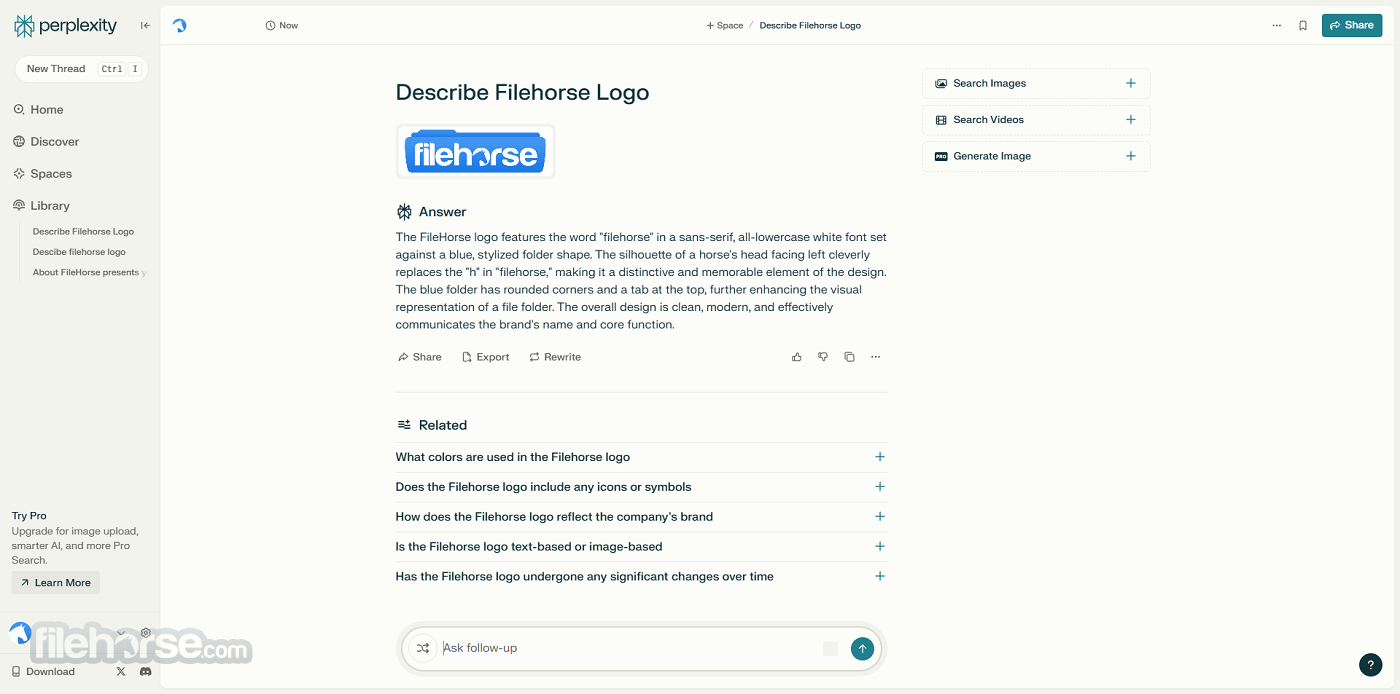Click 'Does the Filehorse logo include icons' question
Viewport: 1400px width, 694px height.
tap(544, 487)
